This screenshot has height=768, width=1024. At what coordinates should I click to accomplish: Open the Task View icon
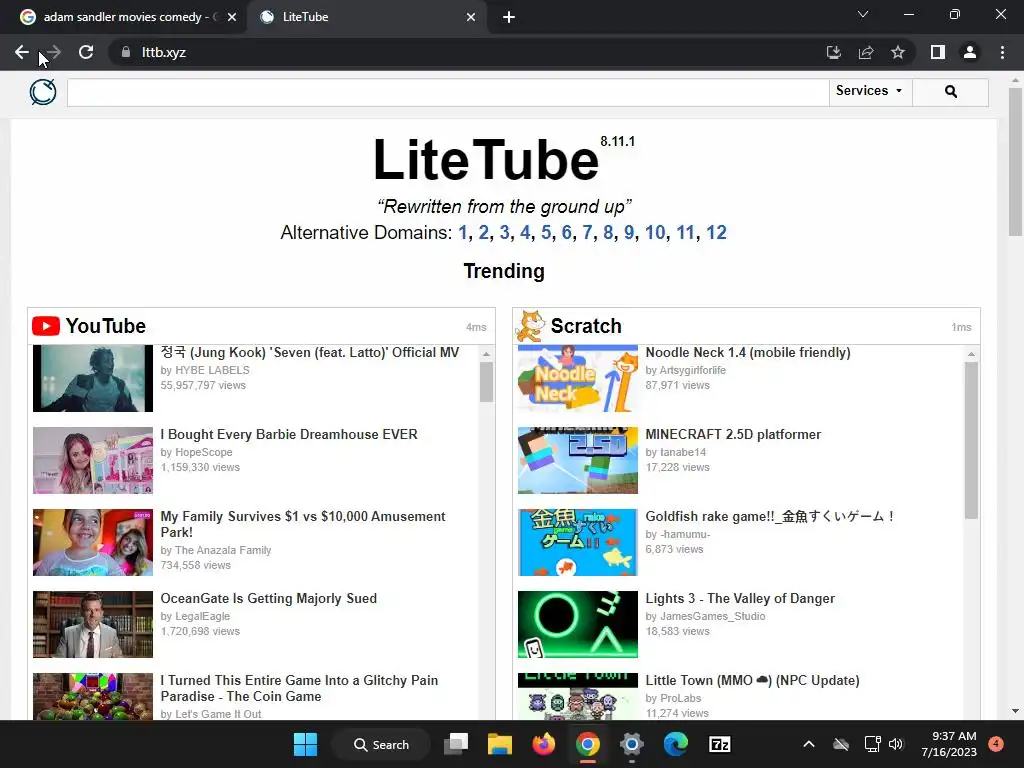point(456,744)
